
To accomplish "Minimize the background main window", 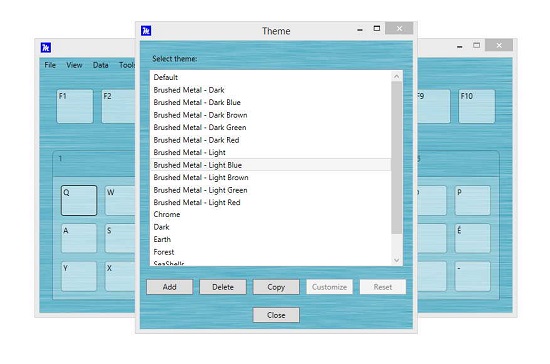I will 460,46.
